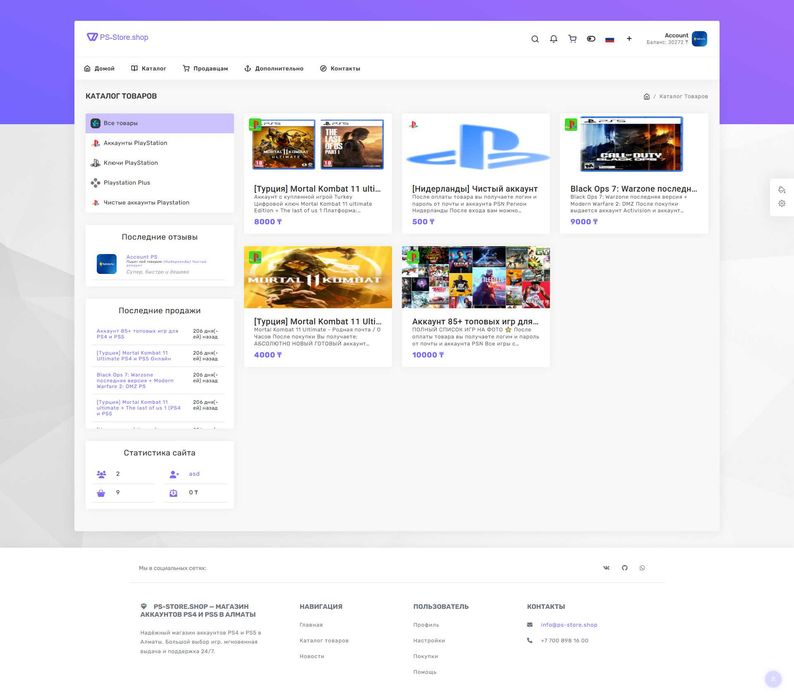Open recent sale Mortal Kombat 11 Ultimate PS4 и PS5 Онлайн
The width and height of the screenshot is (794, 700).
[134, 356]
